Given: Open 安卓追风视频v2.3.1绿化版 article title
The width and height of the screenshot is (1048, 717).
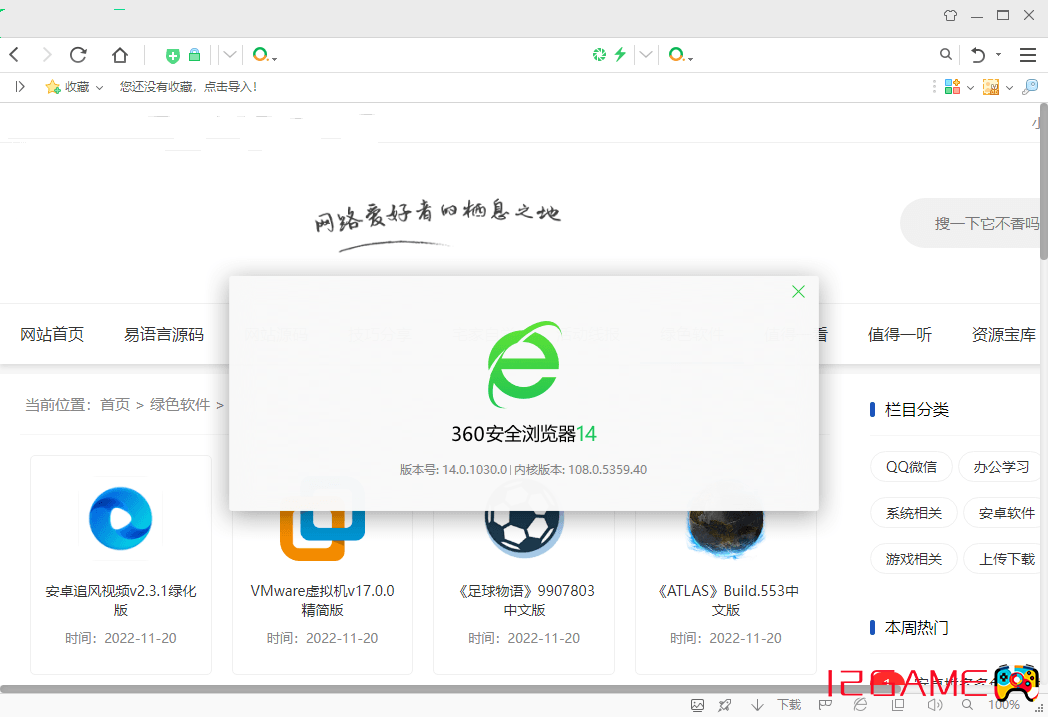Looking at the screenshot, I should [120, 600].
